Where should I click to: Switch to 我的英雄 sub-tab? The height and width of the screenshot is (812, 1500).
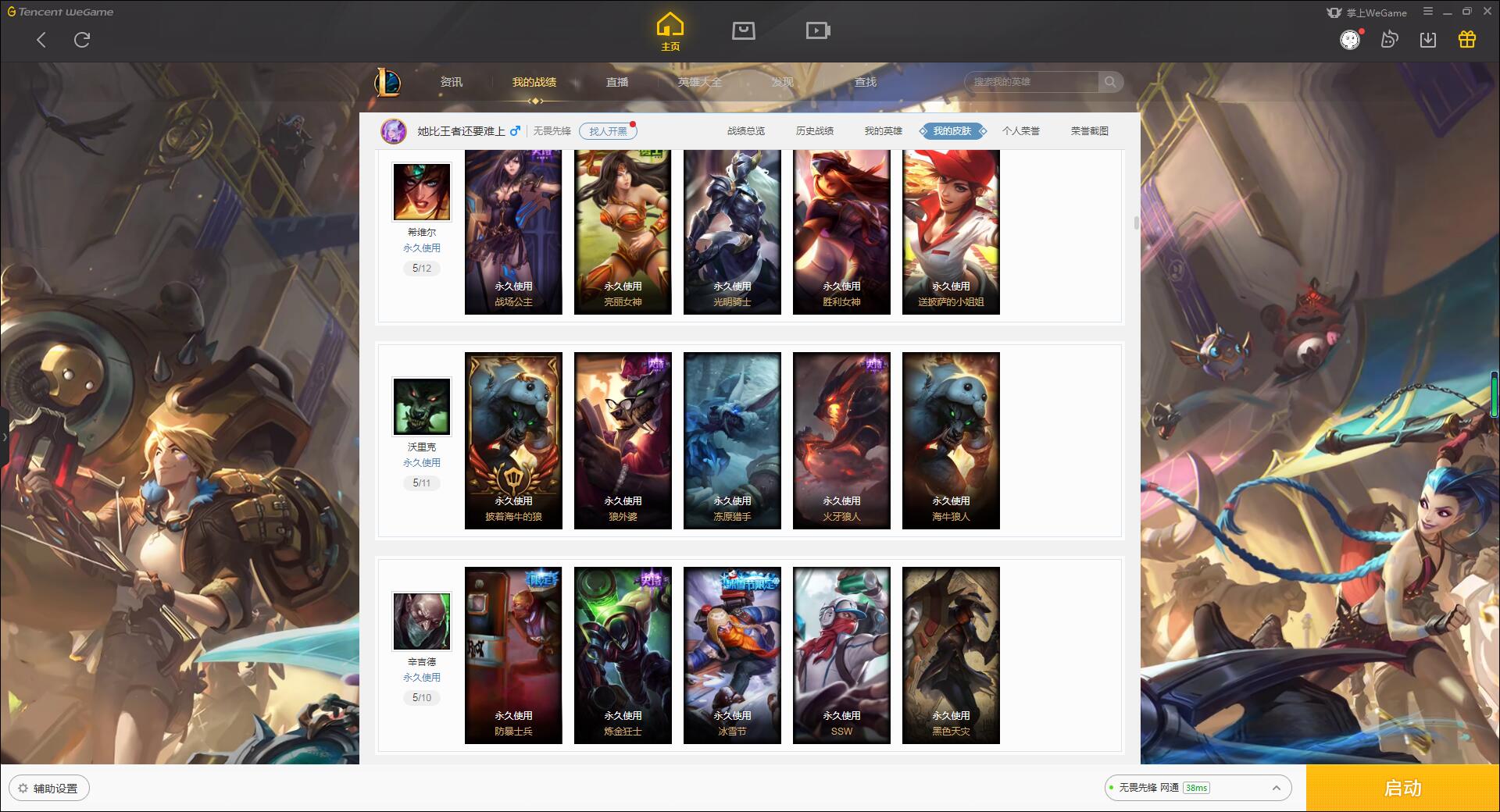[884, 131]
